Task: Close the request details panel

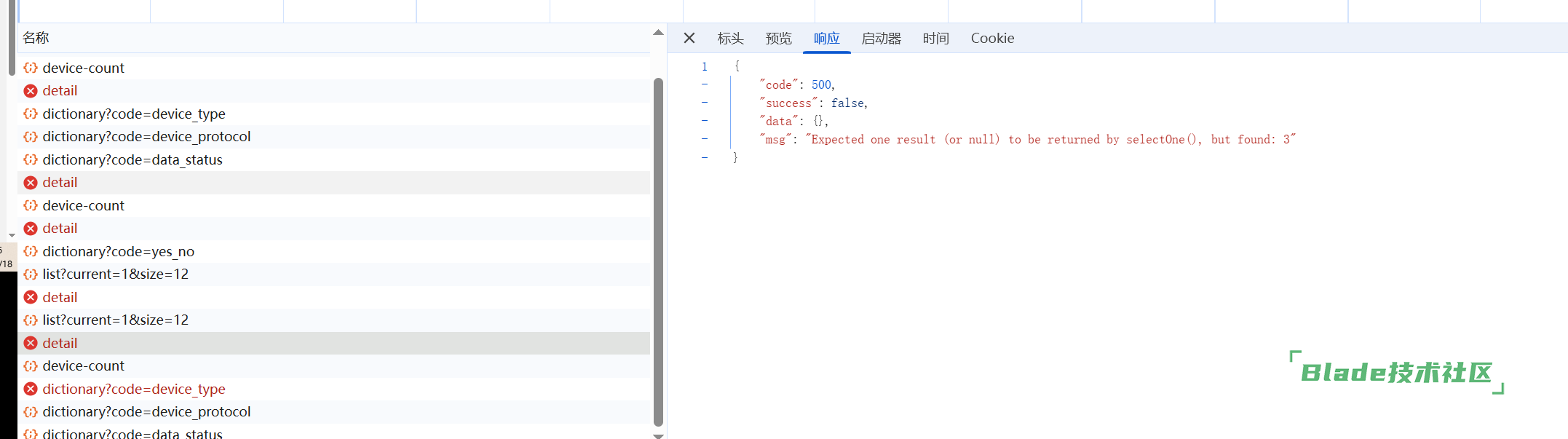Action: (689, 39)
